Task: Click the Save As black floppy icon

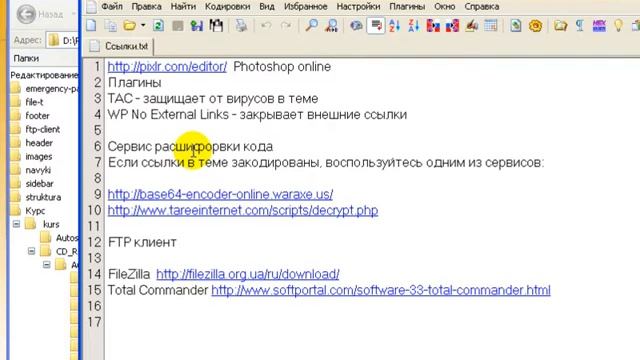Action: coord(216,26)
